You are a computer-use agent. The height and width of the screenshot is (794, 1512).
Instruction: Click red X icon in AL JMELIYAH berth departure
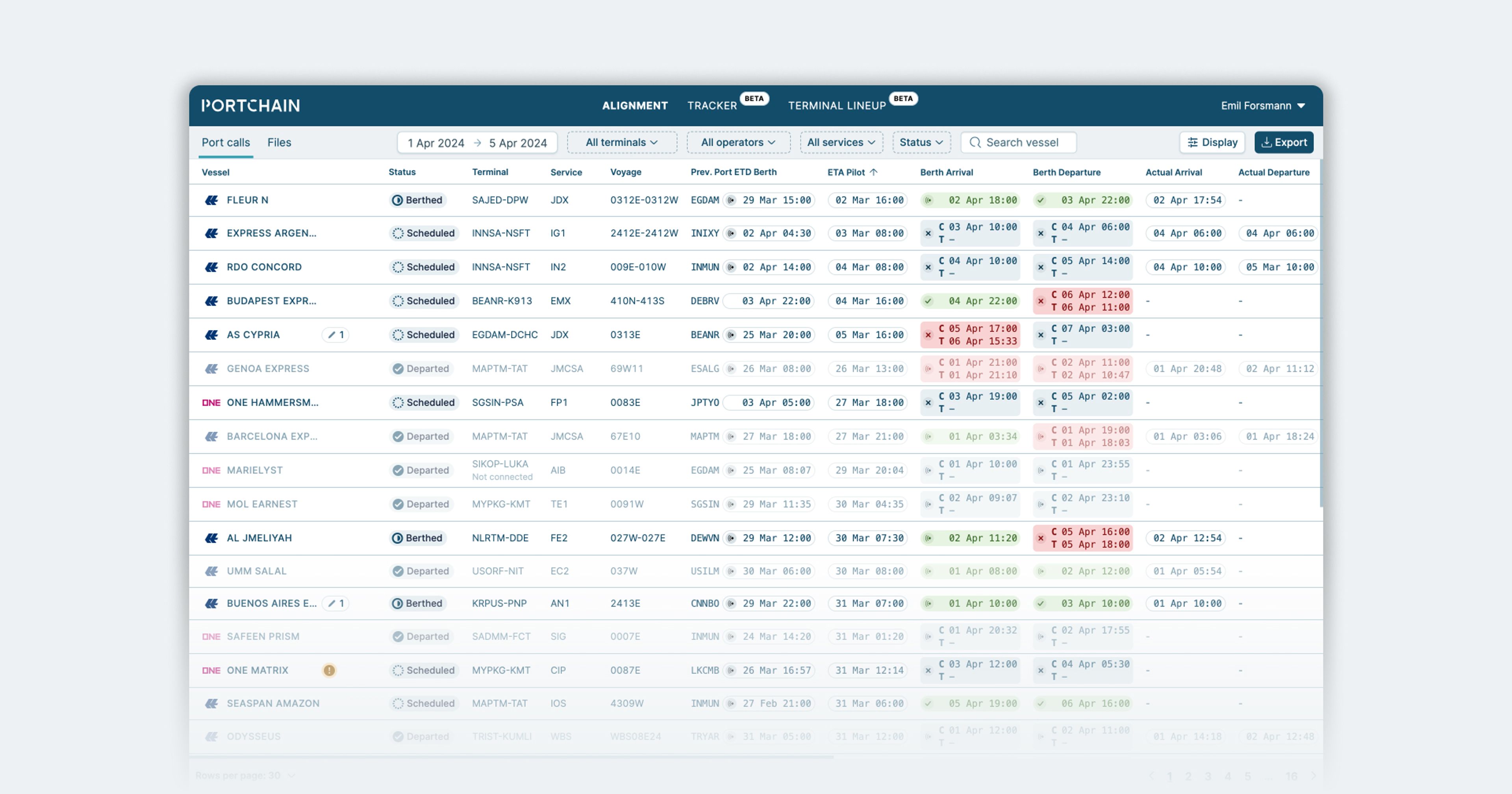click(1041, 538)
